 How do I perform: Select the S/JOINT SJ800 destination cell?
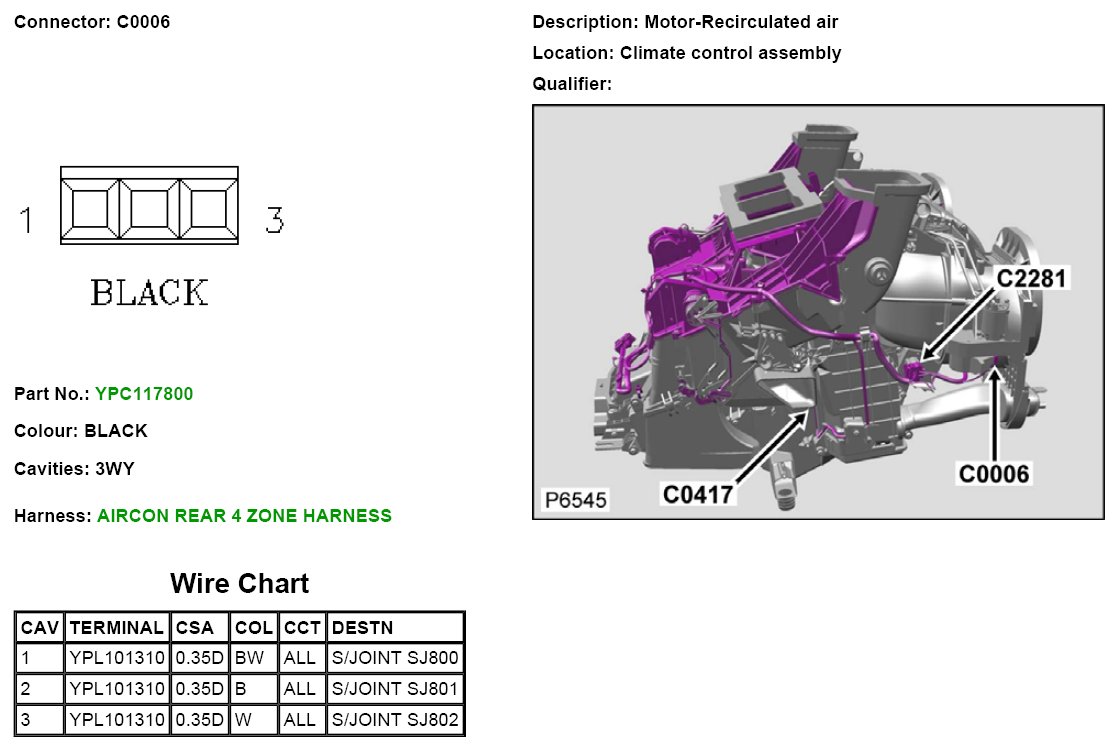[x=395, y=659]
